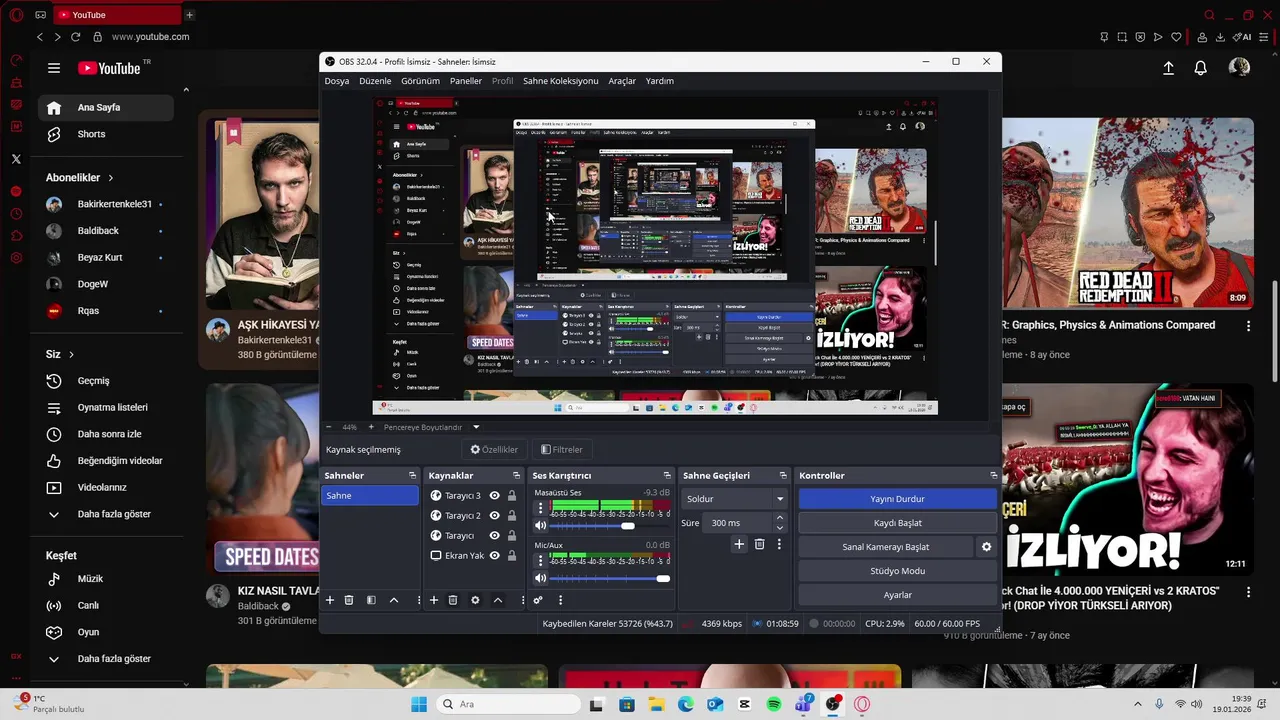Move scene up in Sahneler toolbar

pos(394,600)
